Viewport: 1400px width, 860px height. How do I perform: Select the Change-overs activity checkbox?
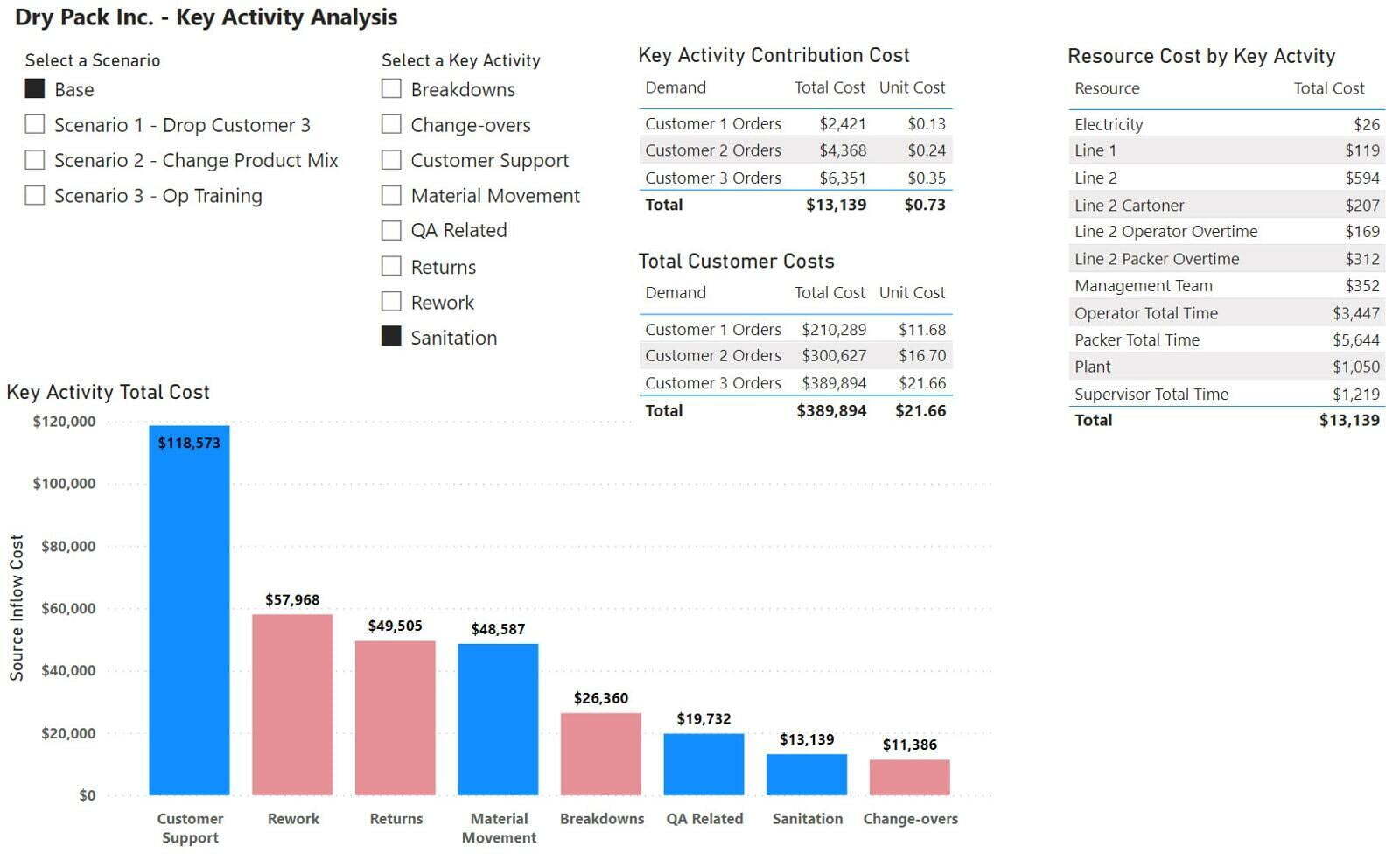(391, 124)
